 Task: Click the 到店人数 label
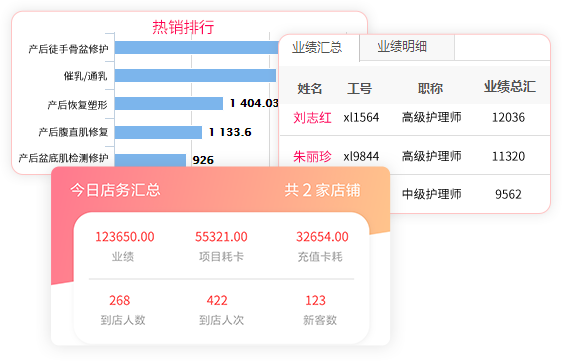point(123,320)
